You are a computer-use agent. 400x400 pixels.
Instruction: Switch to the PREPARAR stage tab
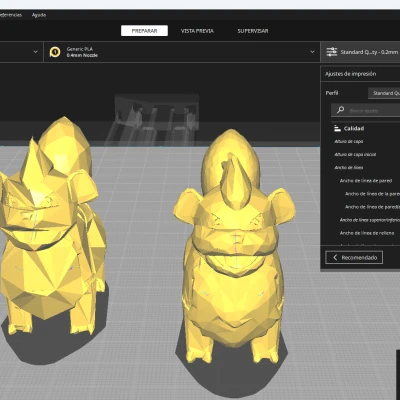(x=144, y=31)
